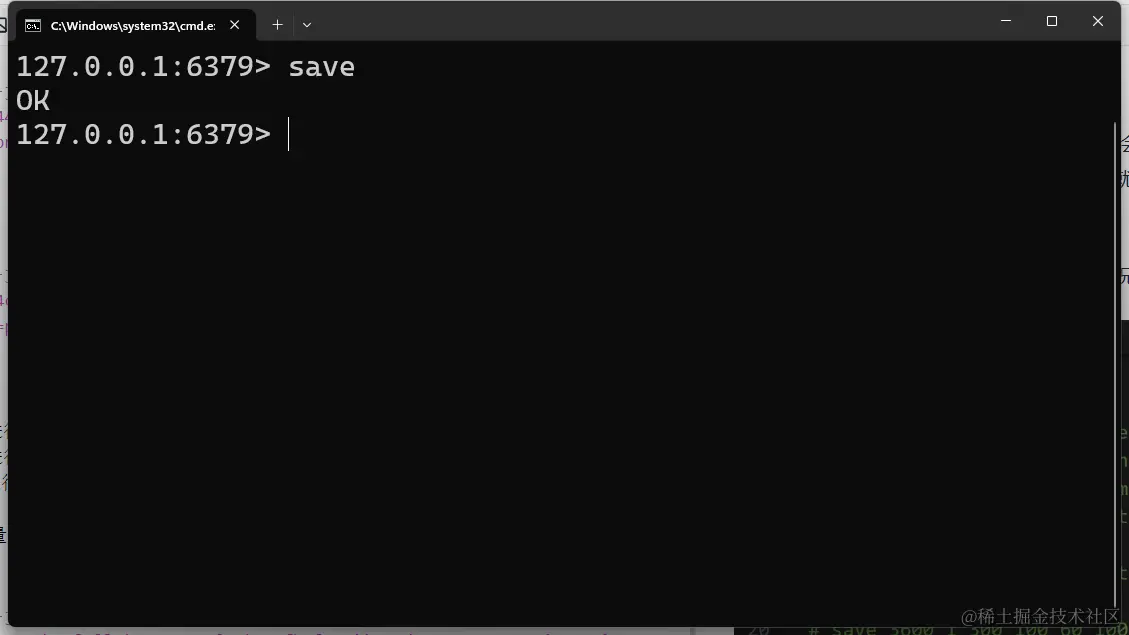Click the blinking text cursor after the prompt
The image size is (1129, 635).
point(288,135)
